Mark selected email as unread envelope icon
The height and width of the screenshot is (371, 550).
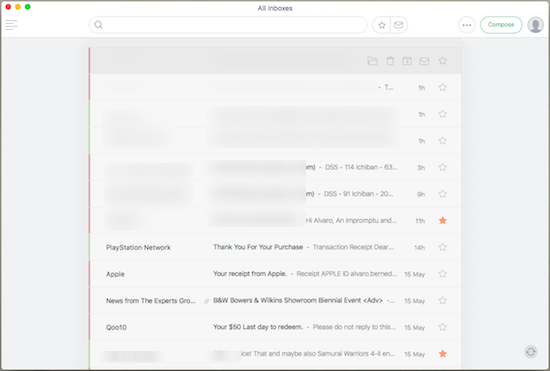tap(424, 61)
